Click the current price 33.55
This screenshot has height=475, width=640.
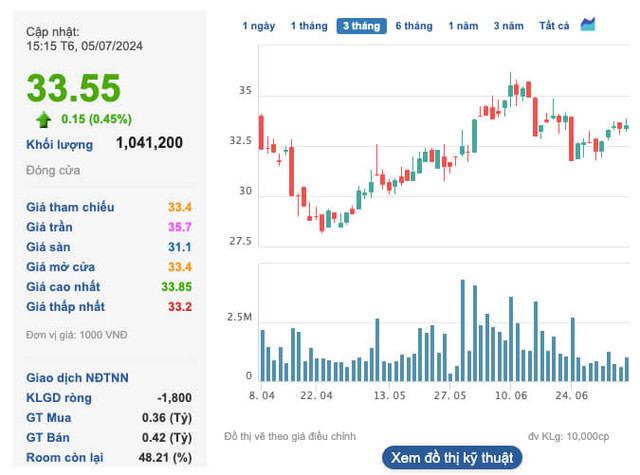coord(73,88)
